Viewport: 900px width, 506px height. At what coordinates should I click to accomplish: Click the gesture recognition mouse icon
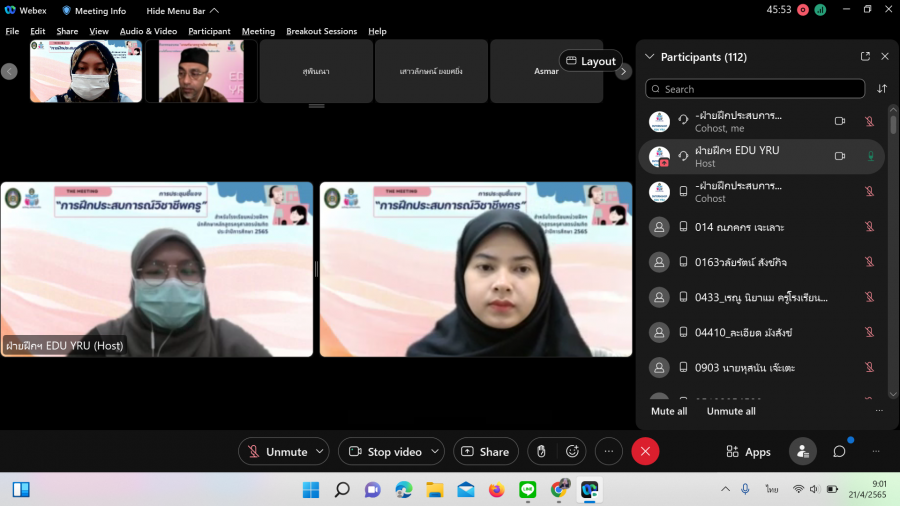(541, 452)
